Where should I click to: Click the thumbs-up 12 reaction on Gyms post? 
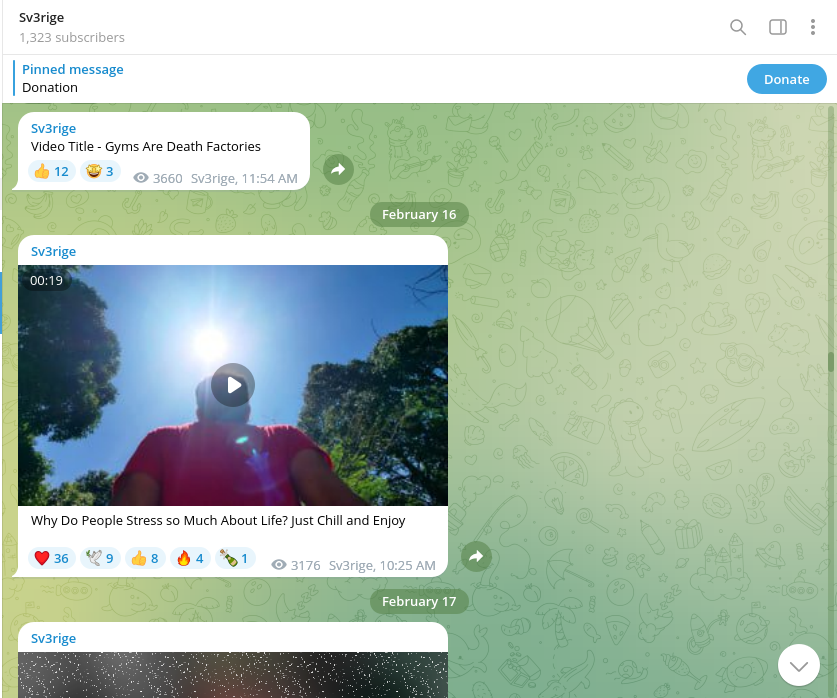[x=52, y=171]
